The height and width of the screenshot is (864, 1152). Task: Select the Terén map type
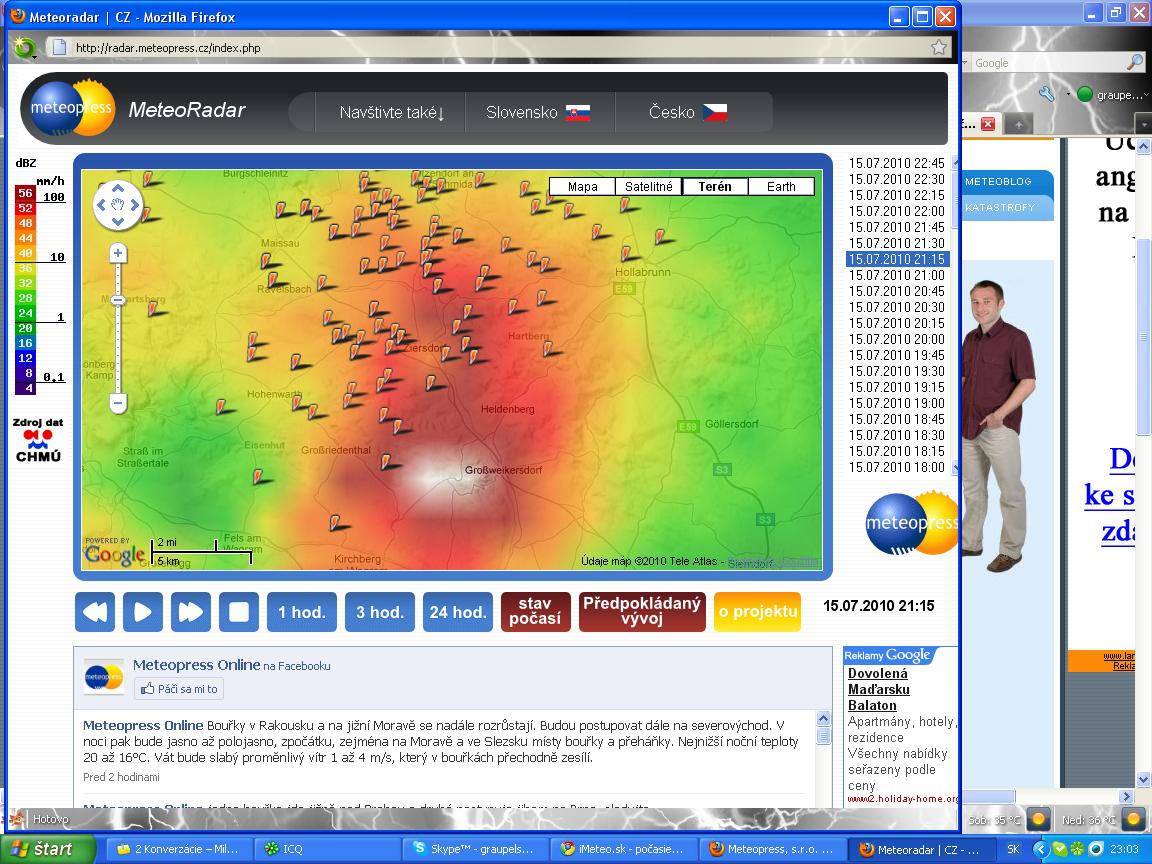point(714,187)
